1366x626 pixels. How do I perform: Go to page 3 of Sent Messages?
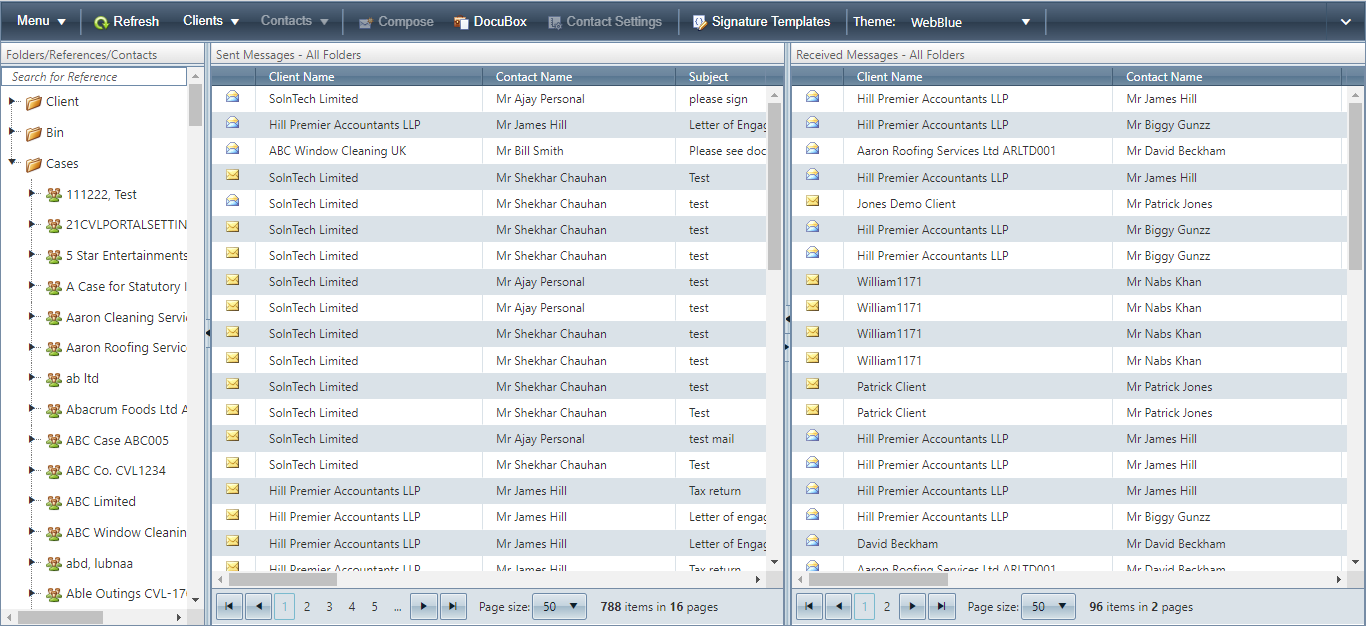coord(329,606)
